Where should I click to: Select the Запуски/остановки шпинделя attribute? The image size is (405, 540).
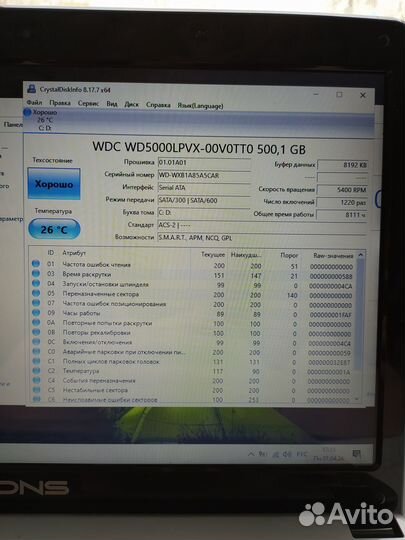pyautogui.click(x=105, y=284)
